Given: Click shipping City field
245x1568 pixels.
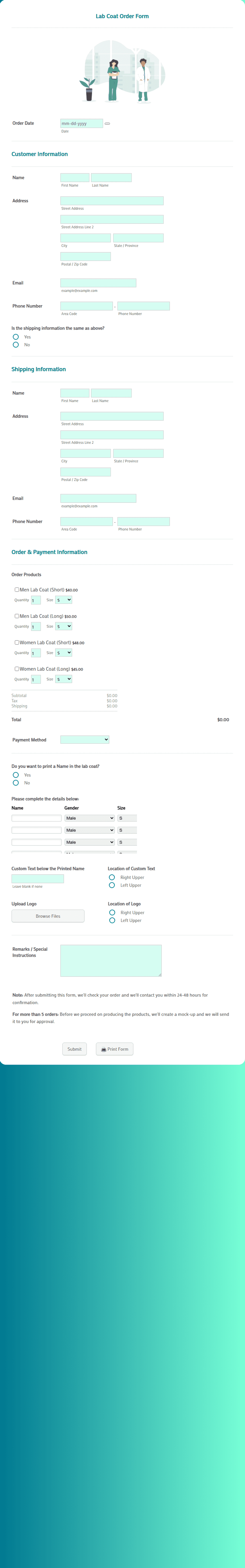Looking at the screenshot, I should coord(86,453).
